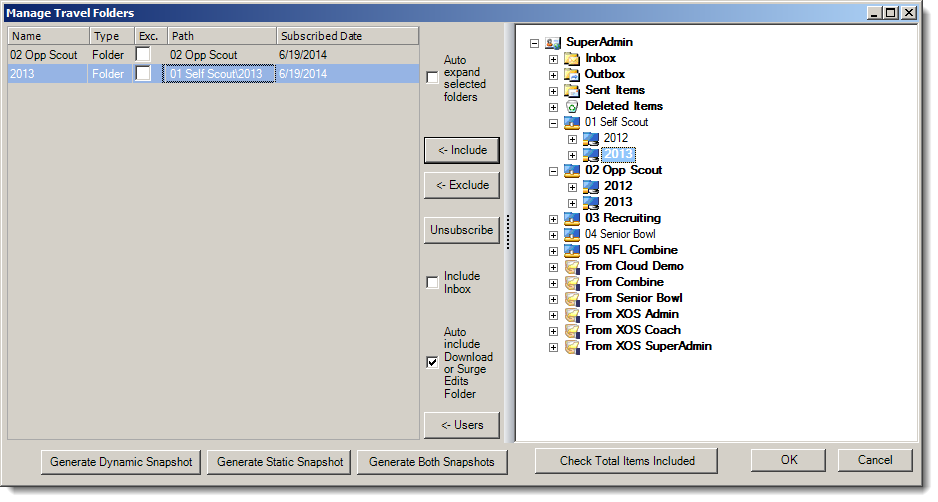The height and width of the screenshot is (502, 938).
Task: Click Generate Both Snapshots
Action: pyautogui.click(x=432, y=462)
